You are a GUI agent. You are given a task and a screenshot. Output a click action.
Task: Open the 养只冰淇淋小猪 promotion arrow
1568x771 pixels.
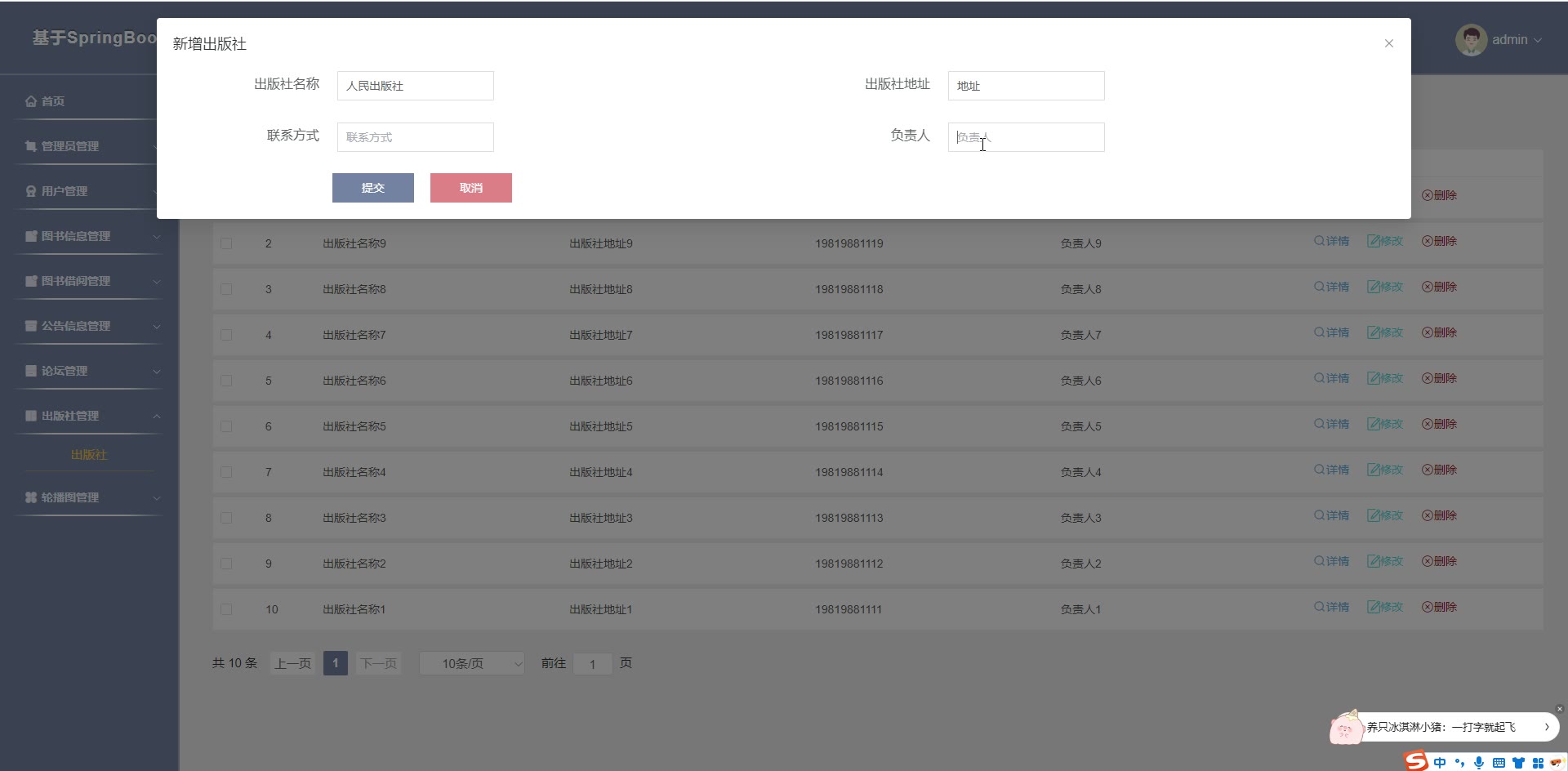pos(1547,727)
